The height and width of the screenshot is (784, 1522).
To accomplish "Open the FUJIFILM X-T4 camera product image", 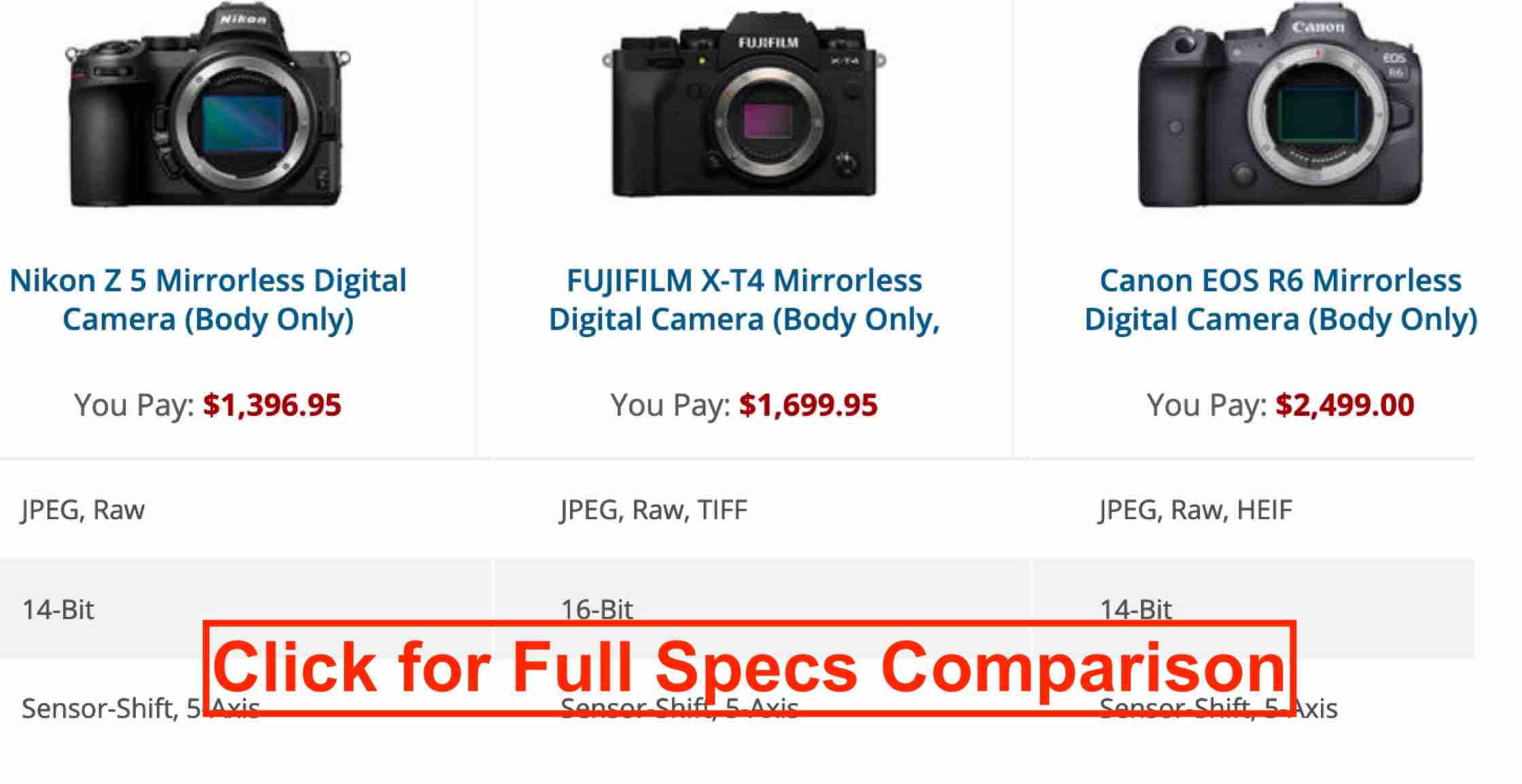I will [x=744, y=107].
